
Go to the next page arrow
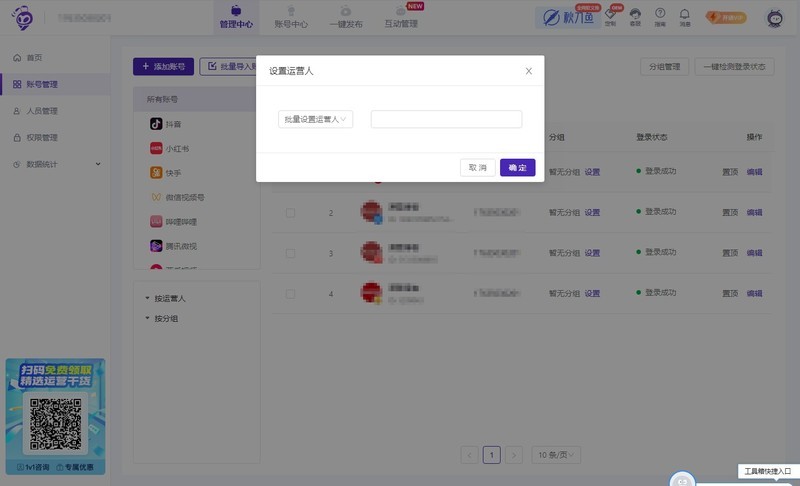(514, 455)
